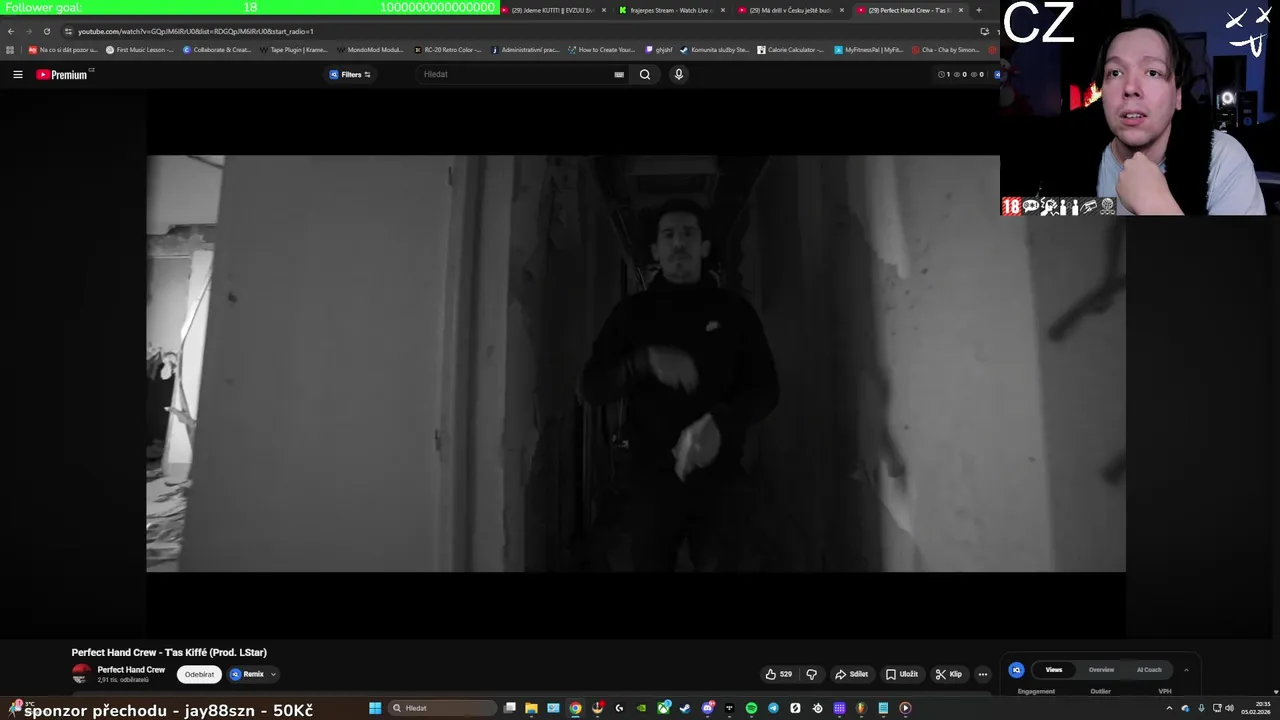Open File Explorer from taskbar
Image resolution: width=1280 pixels, height=720 pixels.
tap(531, 708)
